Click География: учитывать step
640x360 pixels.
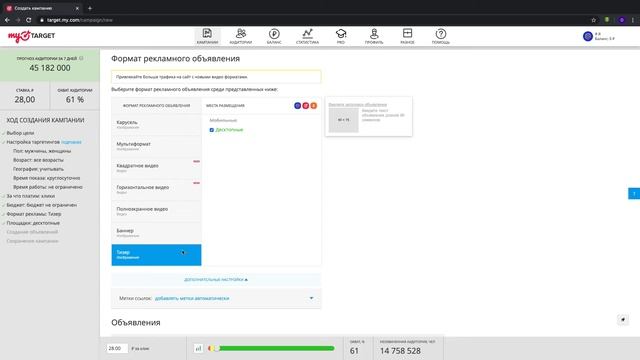click(38, 169)
